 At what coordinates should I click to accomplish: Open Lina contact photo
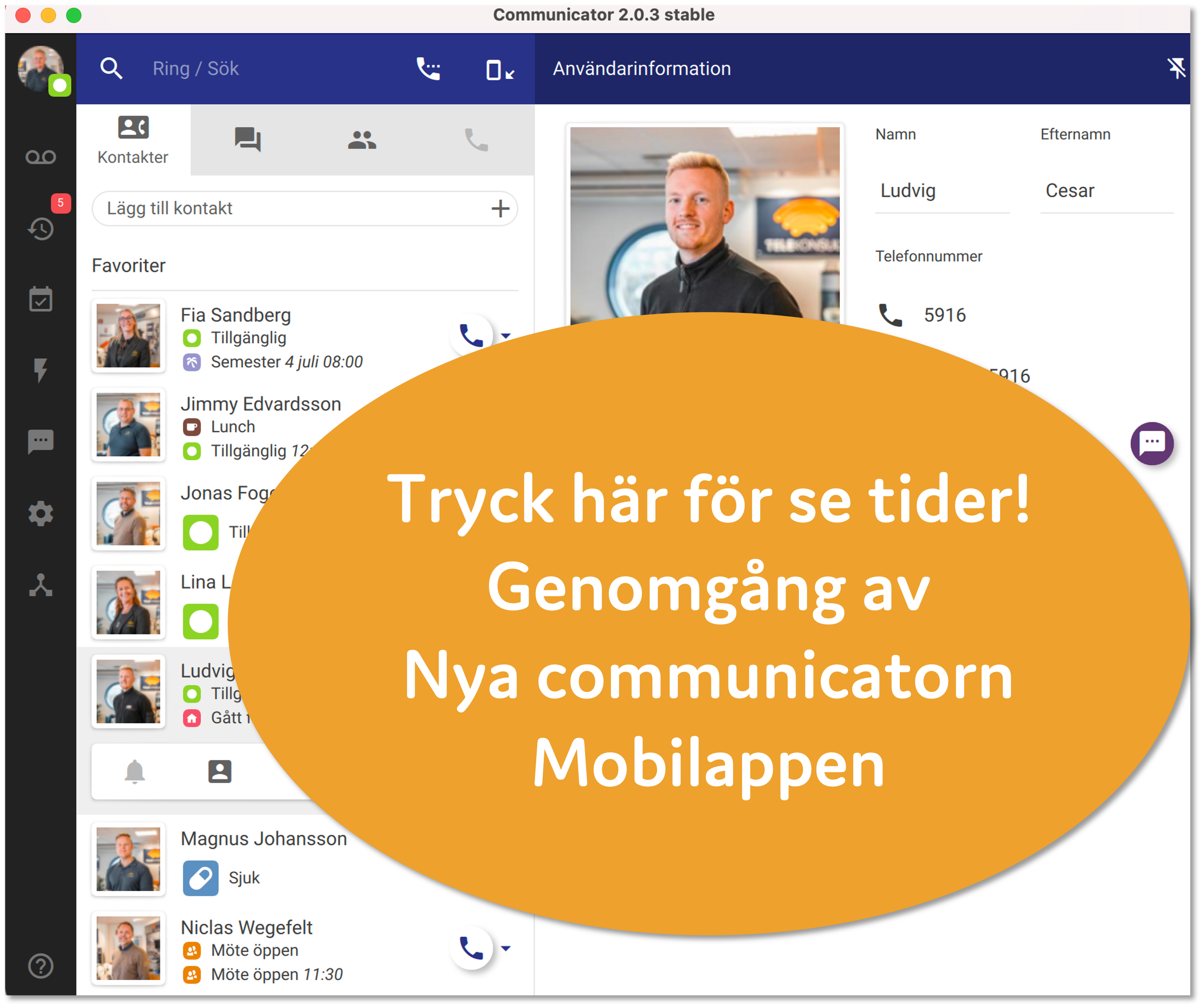pos(128,602)
